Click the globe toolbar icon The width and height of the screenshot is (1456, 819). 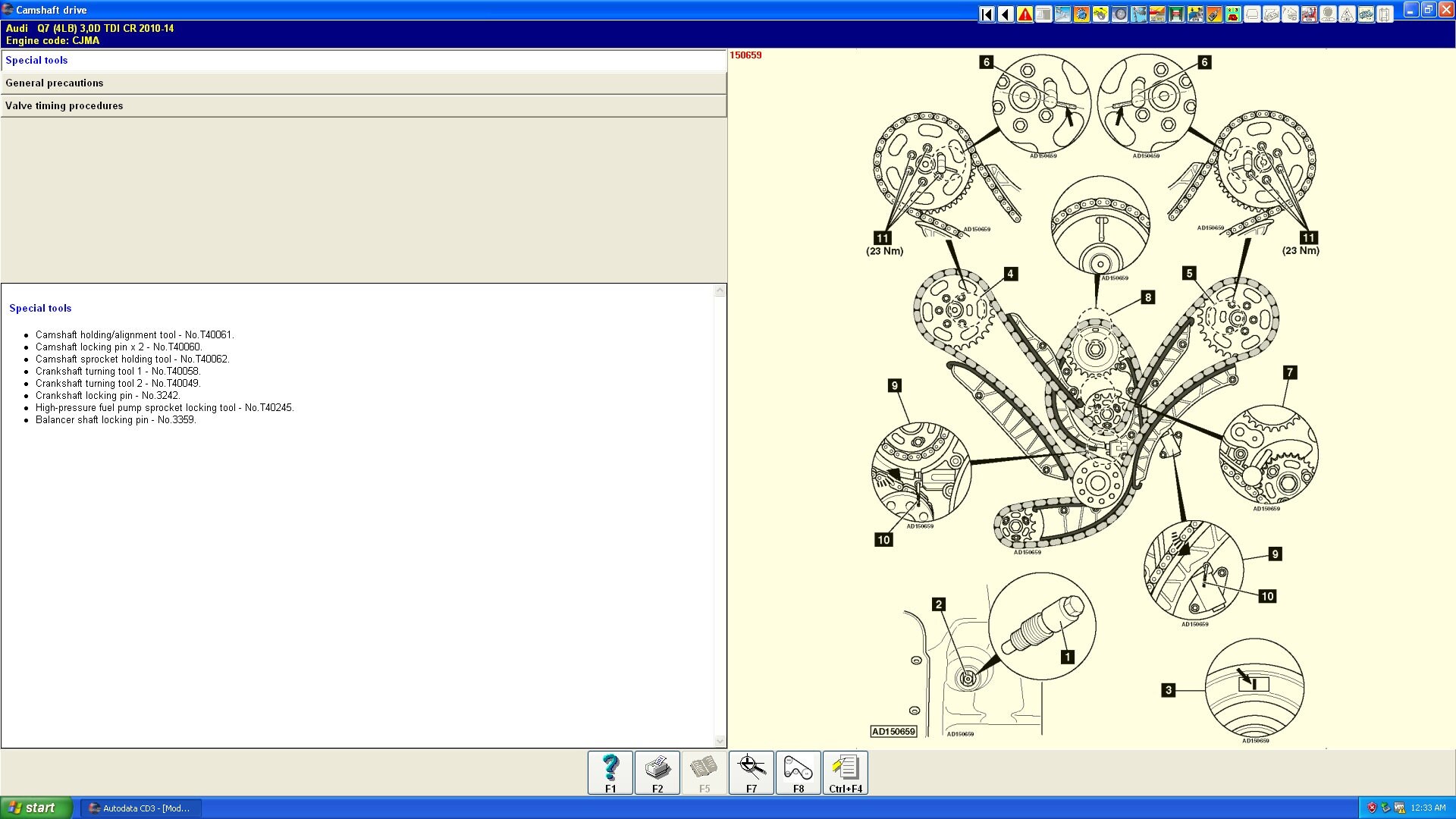pos(1081,13)
